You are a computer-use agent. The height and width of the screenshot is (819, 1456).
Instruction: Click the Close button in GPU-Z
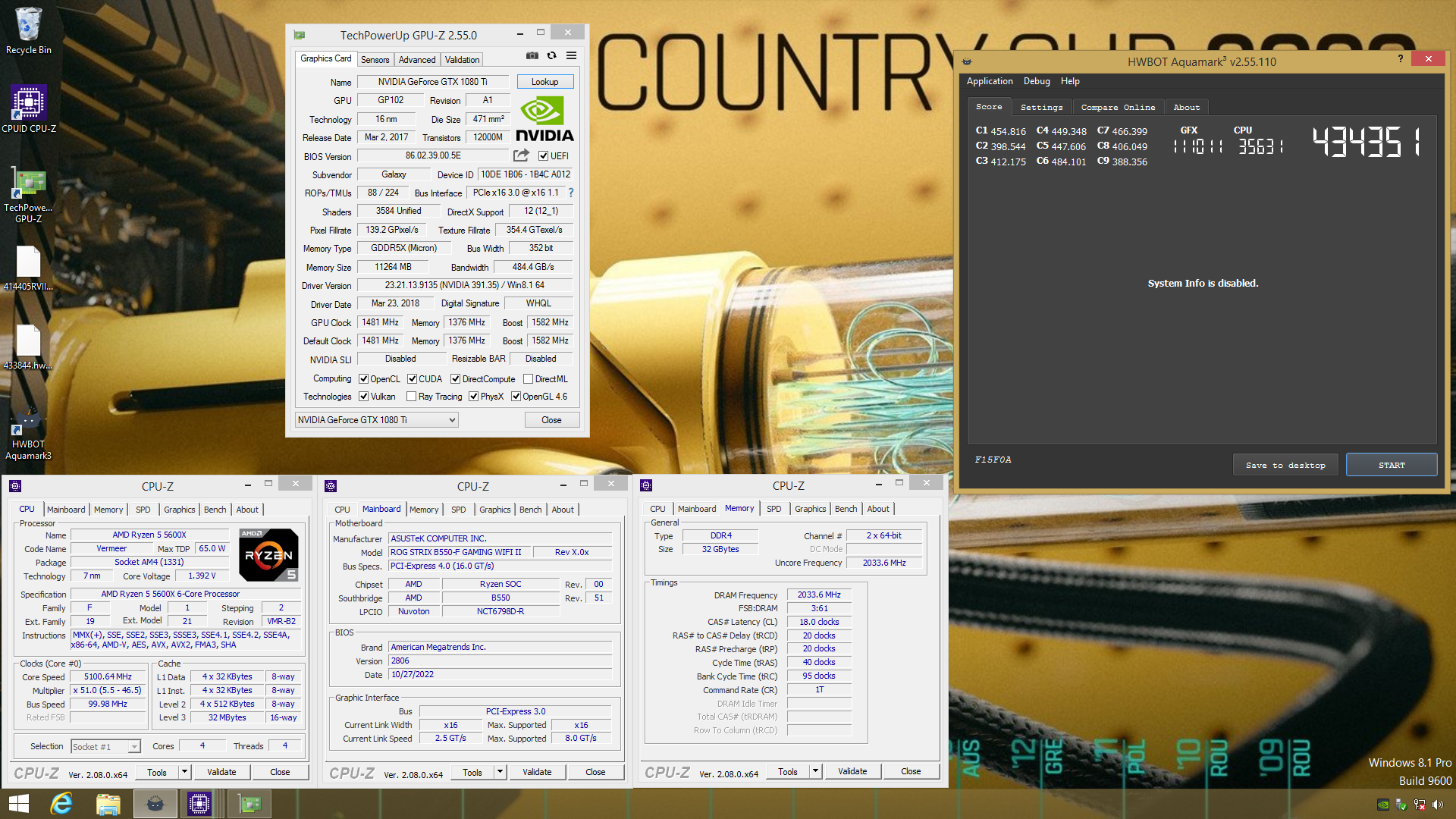point(551,420)
